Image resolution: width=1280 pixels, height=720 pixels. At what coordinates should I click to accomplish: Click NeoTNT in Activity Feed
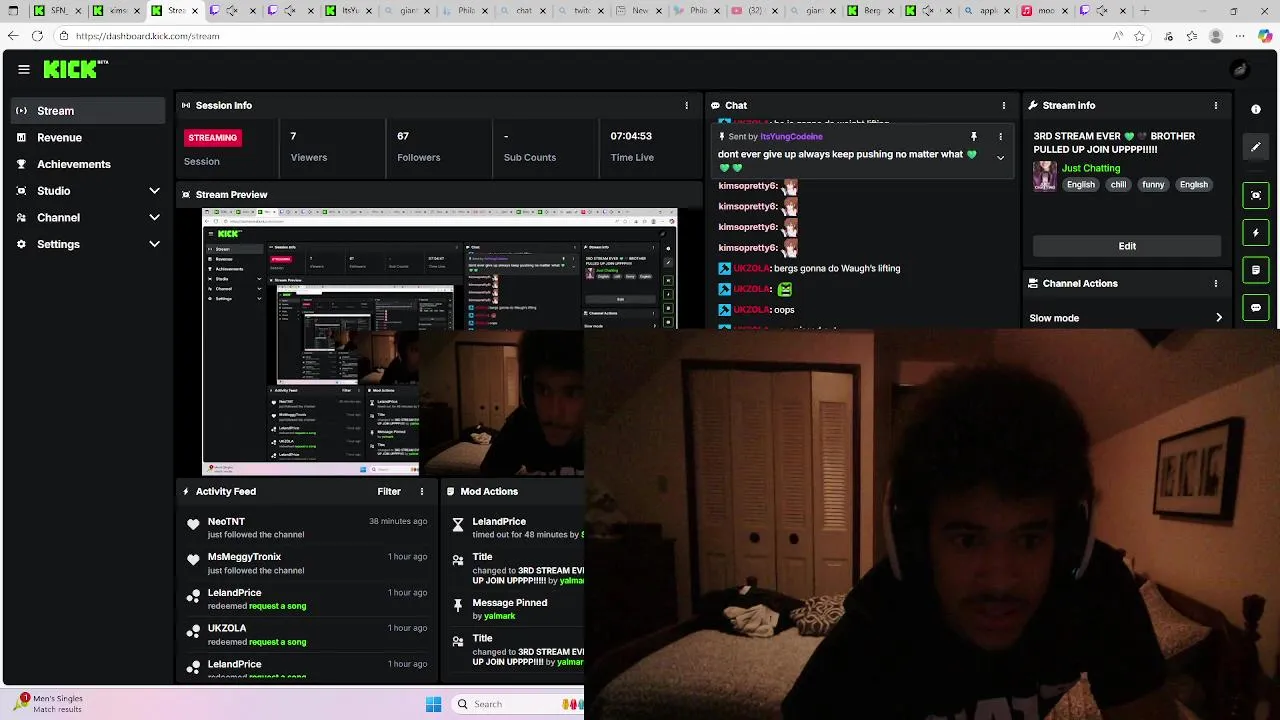pos(226,521)
